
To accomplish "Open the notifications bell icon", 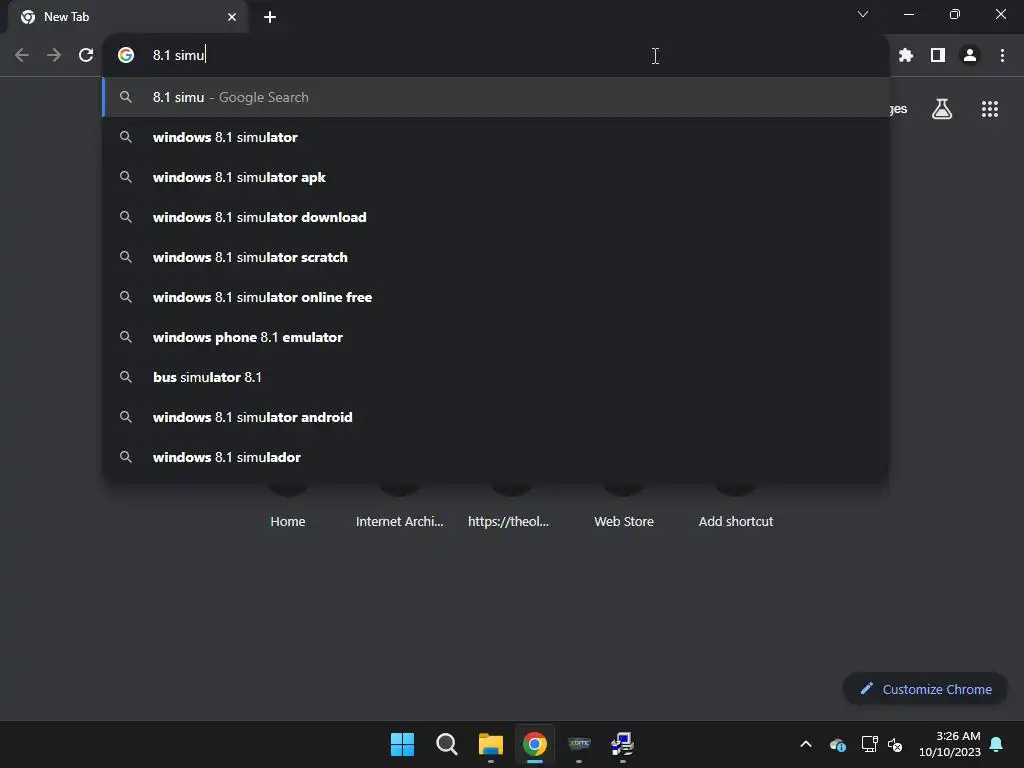I will [997, 744].
